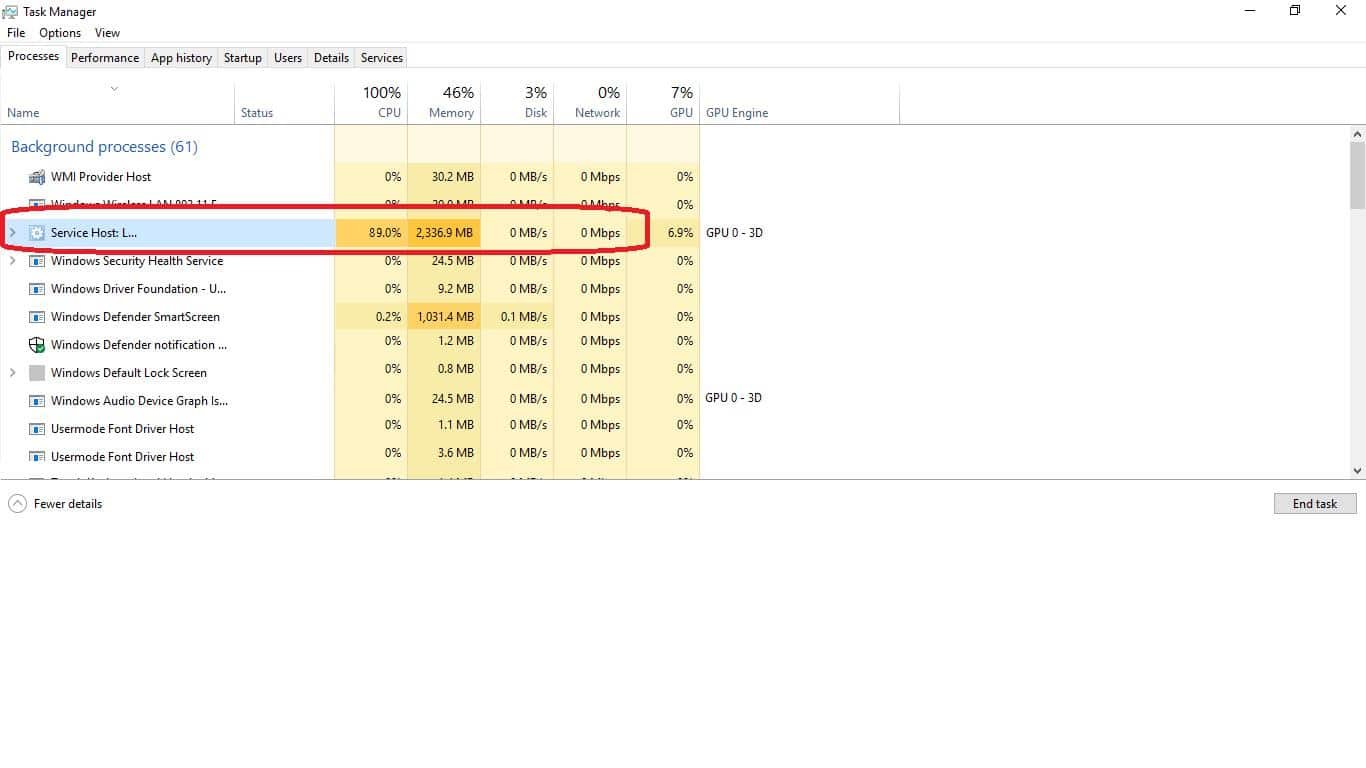
Task: Click the Windows Default Lock Screen icon
Action: [37, 373]
